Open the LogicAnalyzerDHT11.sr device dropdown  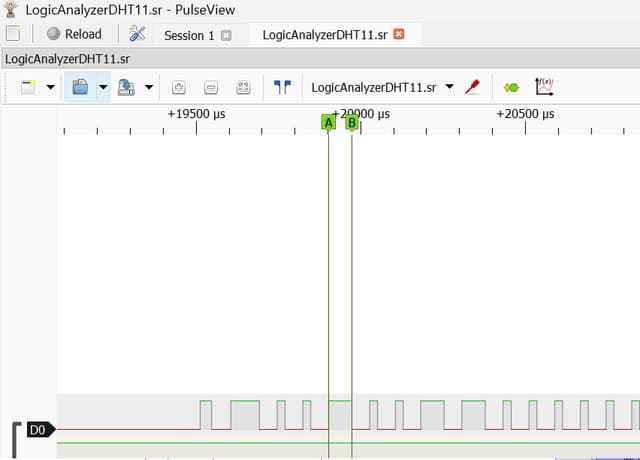click(382, 87)
